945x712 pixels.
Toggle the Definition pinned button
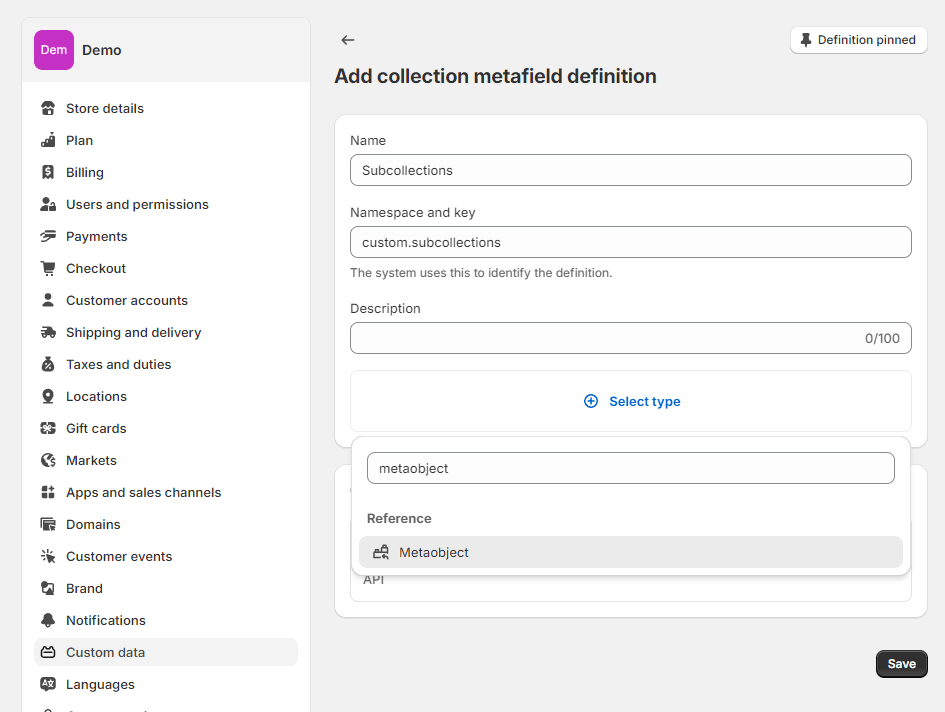(858, 40)
